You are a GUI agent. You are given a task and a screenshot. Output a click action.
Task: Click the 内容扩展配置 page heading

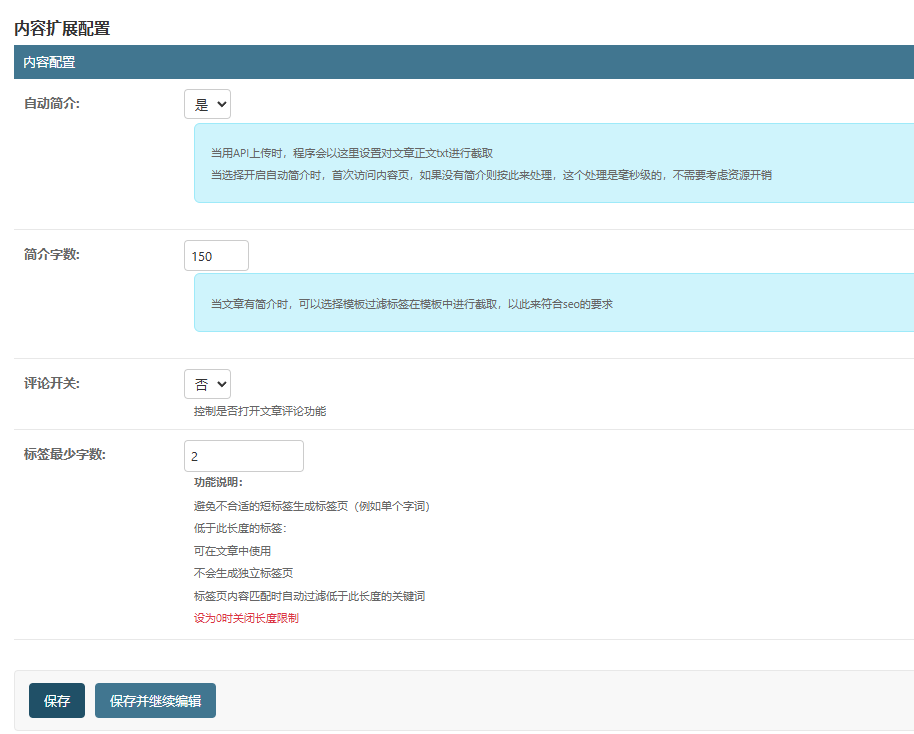pyautogui.click(x=62, y=28)
